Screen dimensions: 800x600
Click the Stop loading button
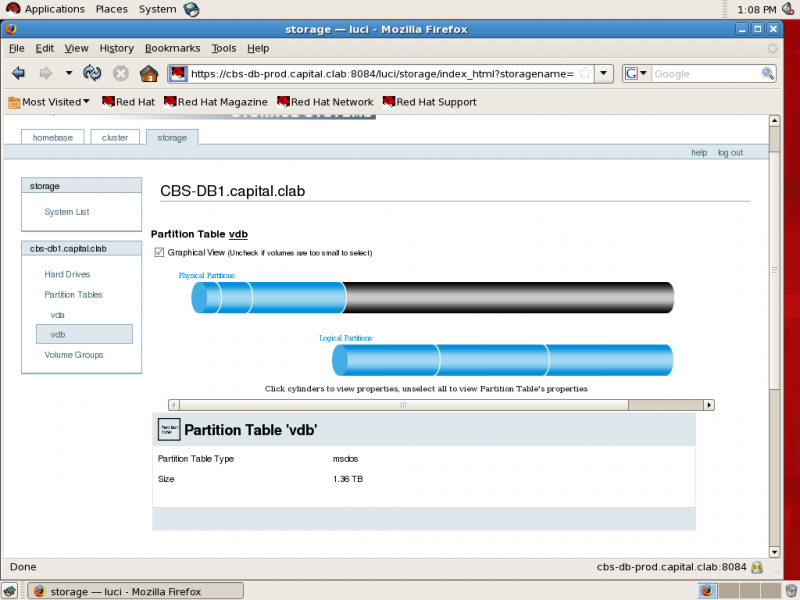point(120,73)
